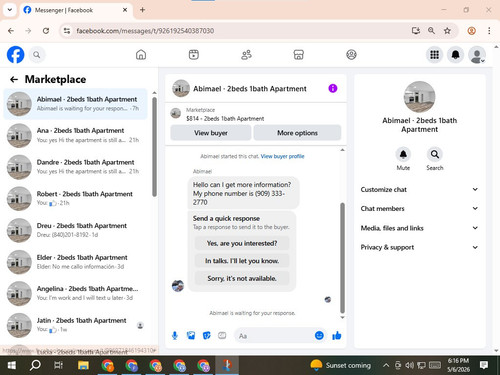
Task: Select the Messenger | Facebook browser tab
Action: pyautogui.click(x=76, y=10)
